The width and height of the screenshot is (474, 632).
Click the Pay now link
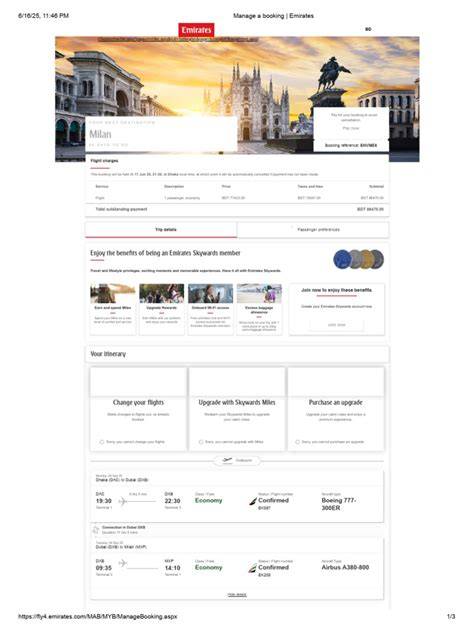click(351, 128)
